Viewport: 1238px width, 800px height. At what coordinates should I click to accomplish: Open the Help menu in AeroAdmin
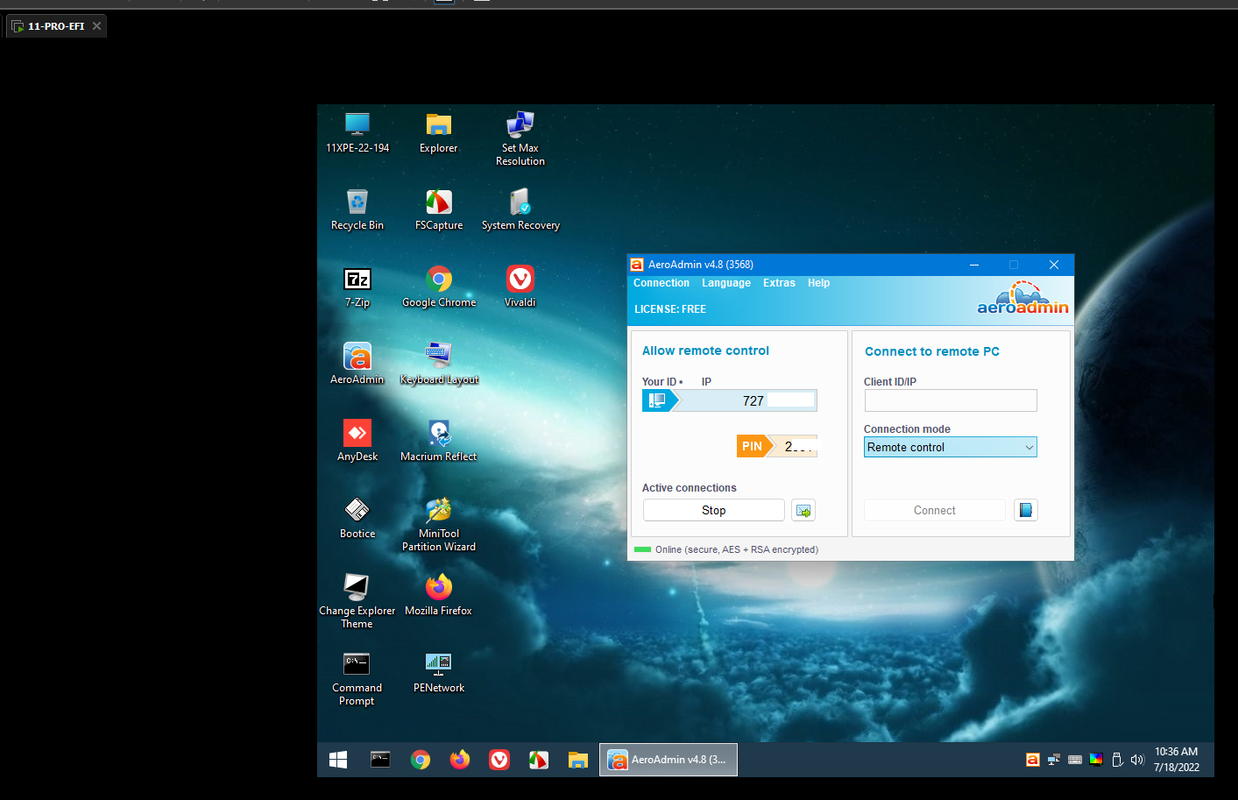point(818,283)
